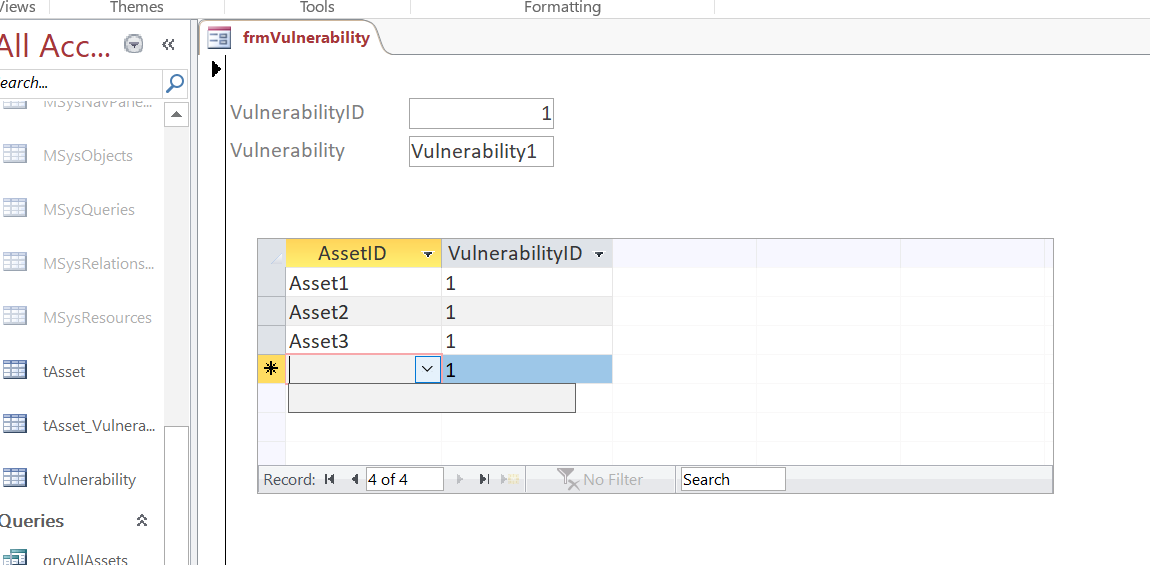1150x565 pixels.
Task: Go to first record in subform
Action: (330, 480)
